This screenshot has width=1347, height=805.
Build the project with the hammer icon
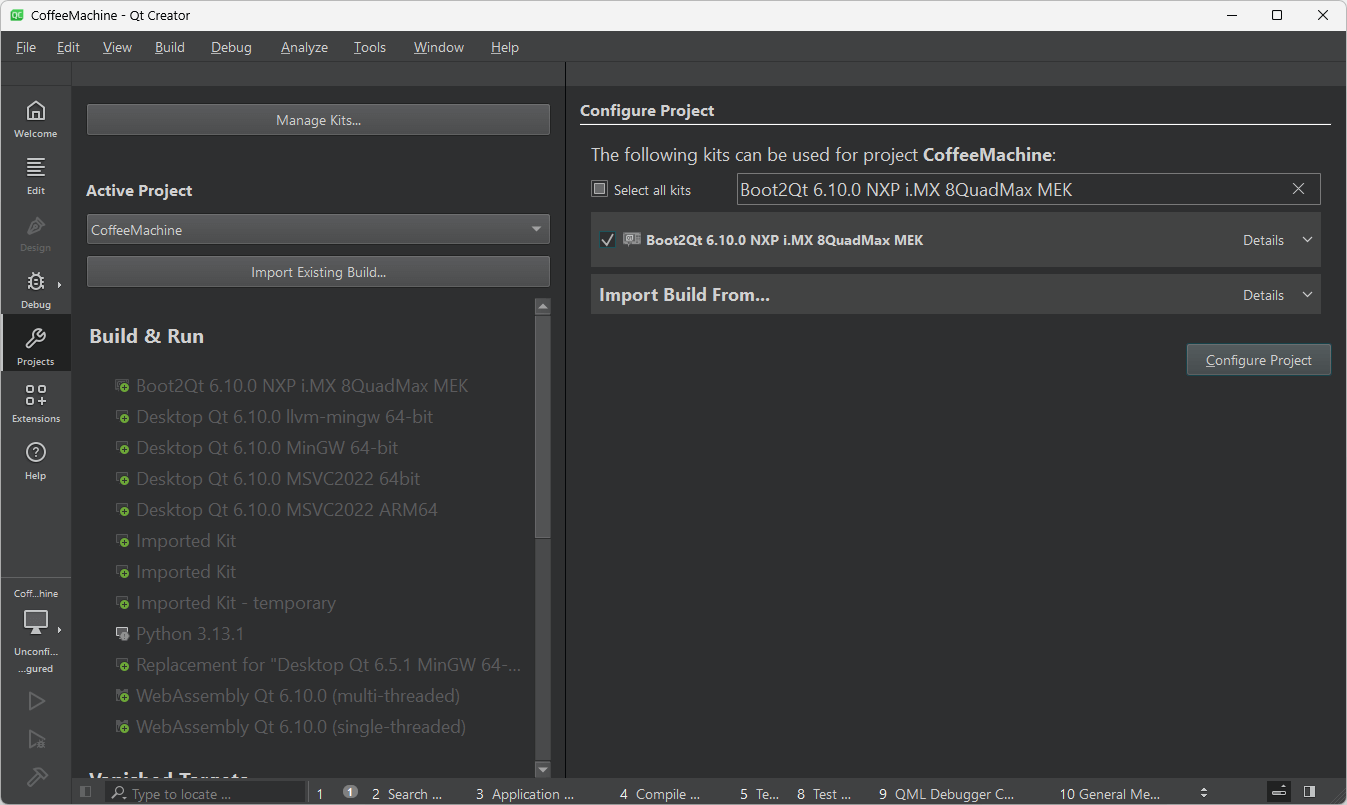point(35,777)
